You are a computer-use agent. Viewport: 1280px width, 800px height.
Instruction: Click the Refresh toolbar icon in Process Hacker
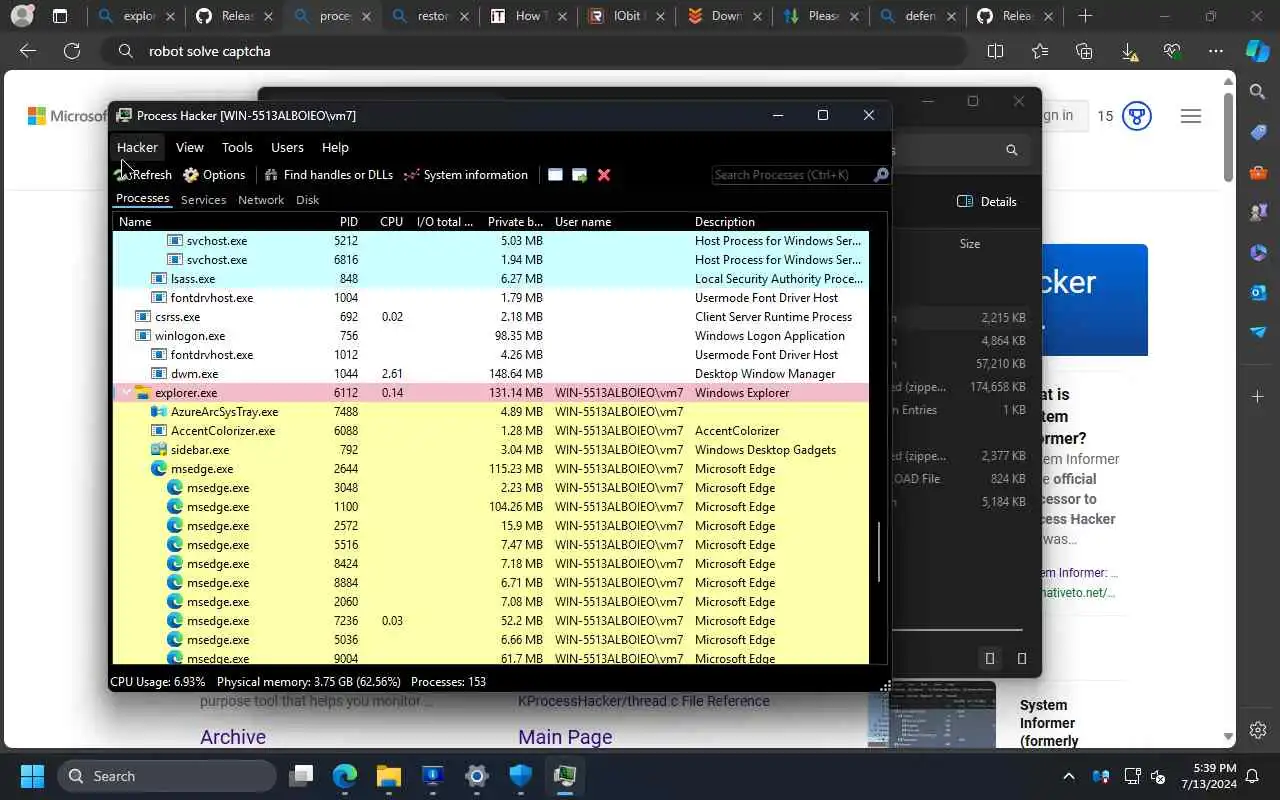click(x=124, y=175)
